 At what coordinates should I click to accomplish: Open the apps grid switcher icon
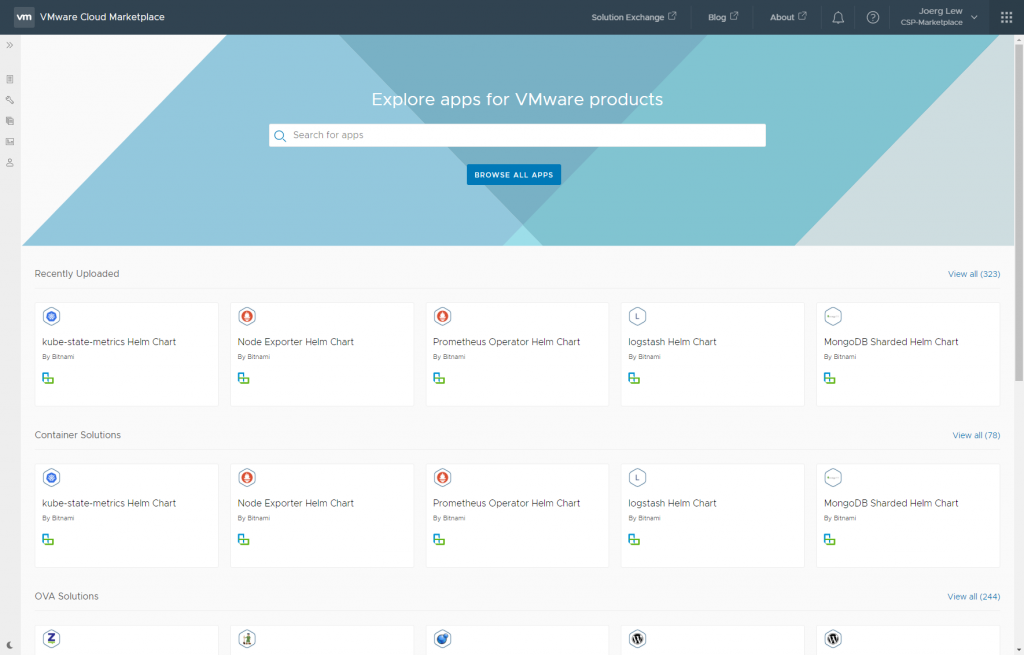pos(1006,17)
